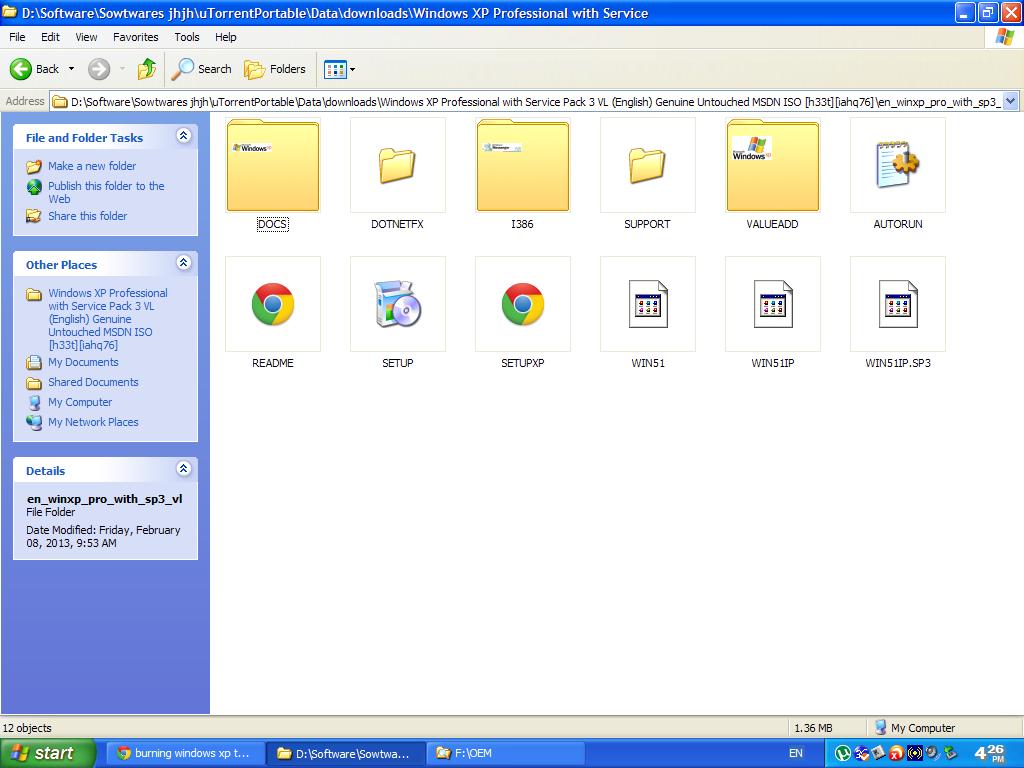Select the WIN51 file icon

coord(648,304)
